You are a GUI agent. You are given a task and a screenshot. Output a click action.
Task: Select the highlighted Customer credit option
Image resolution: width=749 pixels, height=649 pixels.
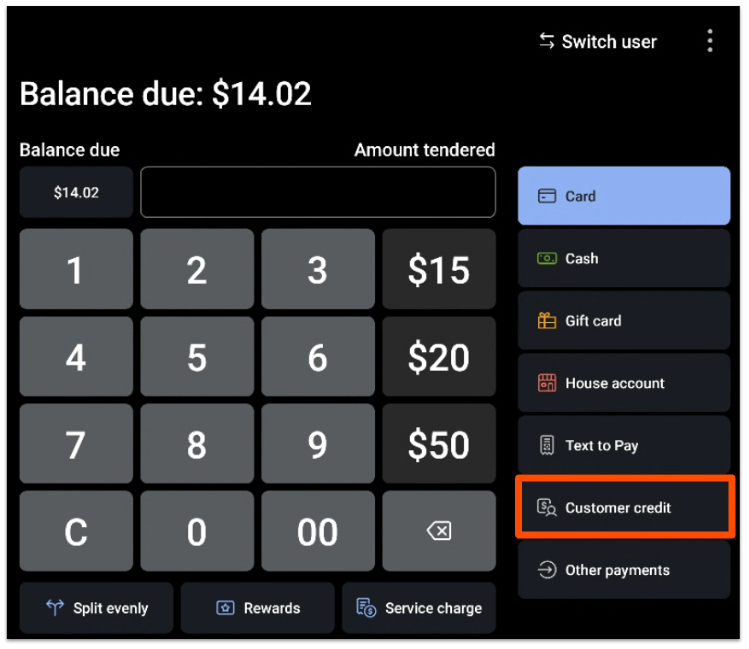click(624, 508)
